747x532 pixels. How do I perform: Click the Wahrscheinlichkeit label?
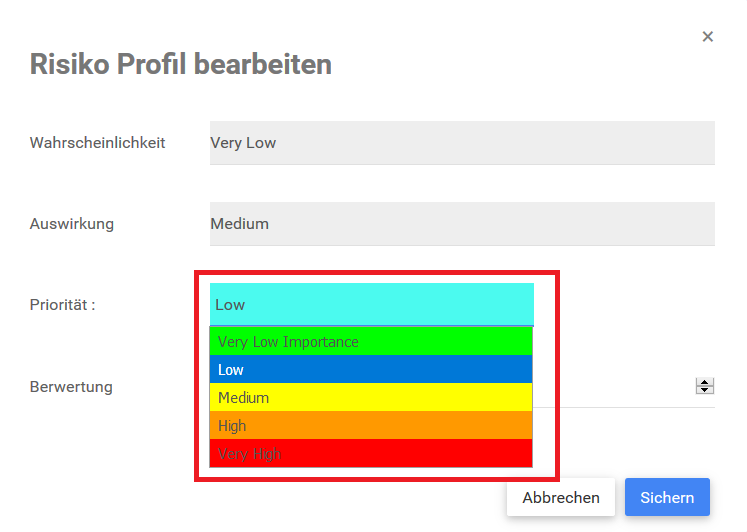[x=98, y=143]
